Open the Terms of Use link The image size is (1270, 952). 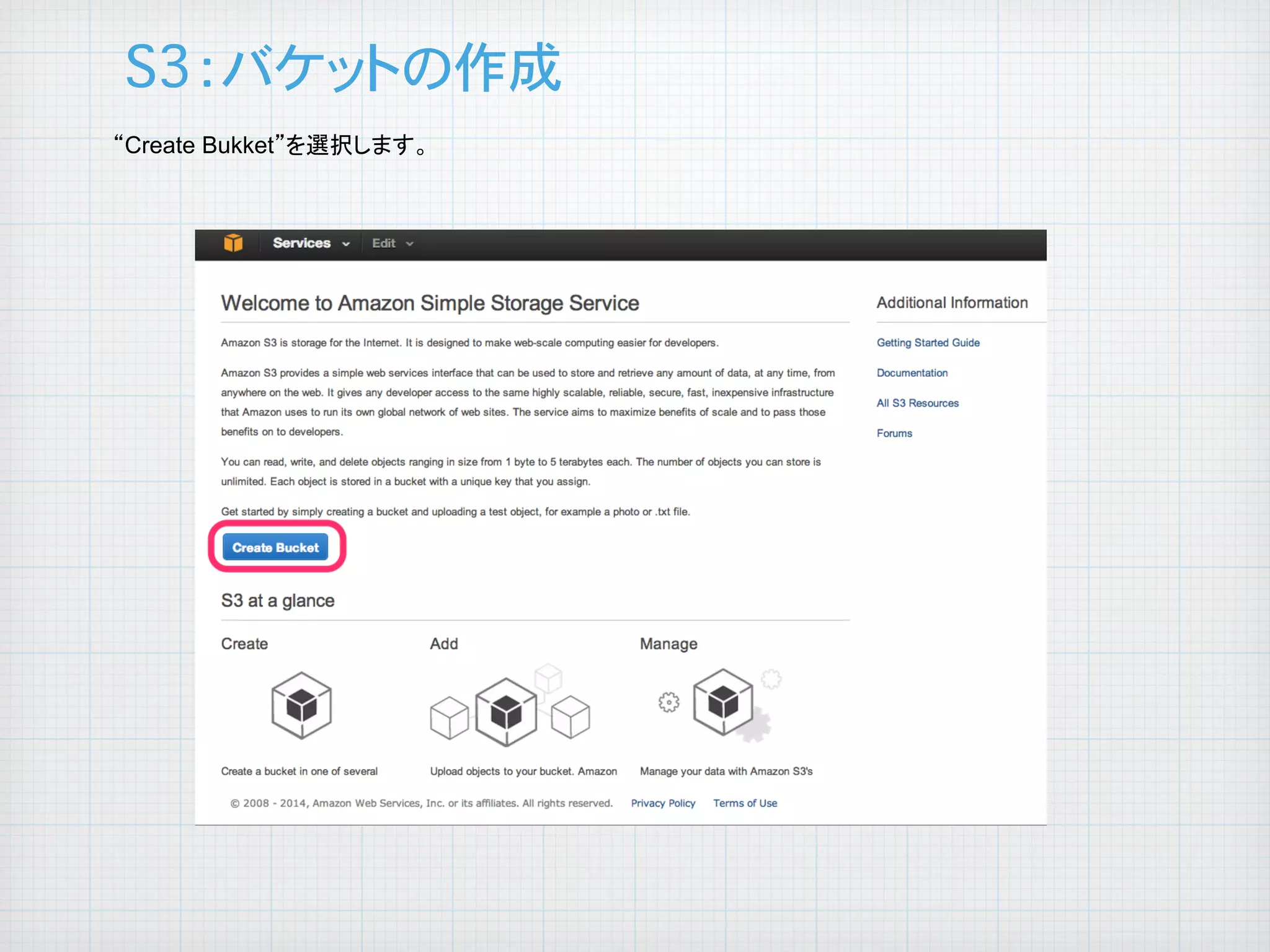point(745,803)
